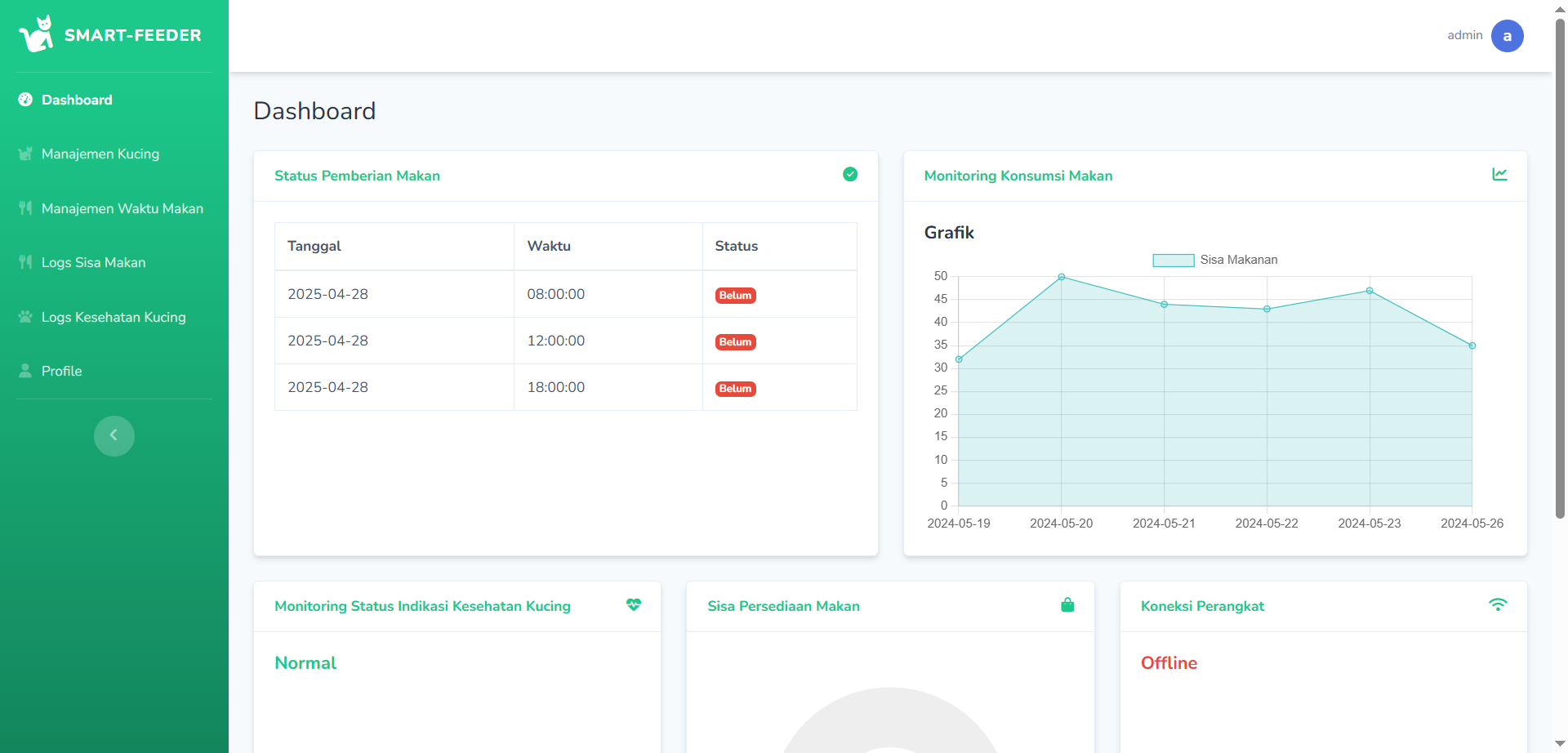Click the utensils icon beside Manajemen Waktu Makan
Screen dimensions: 1568x753
coord(24,208)
